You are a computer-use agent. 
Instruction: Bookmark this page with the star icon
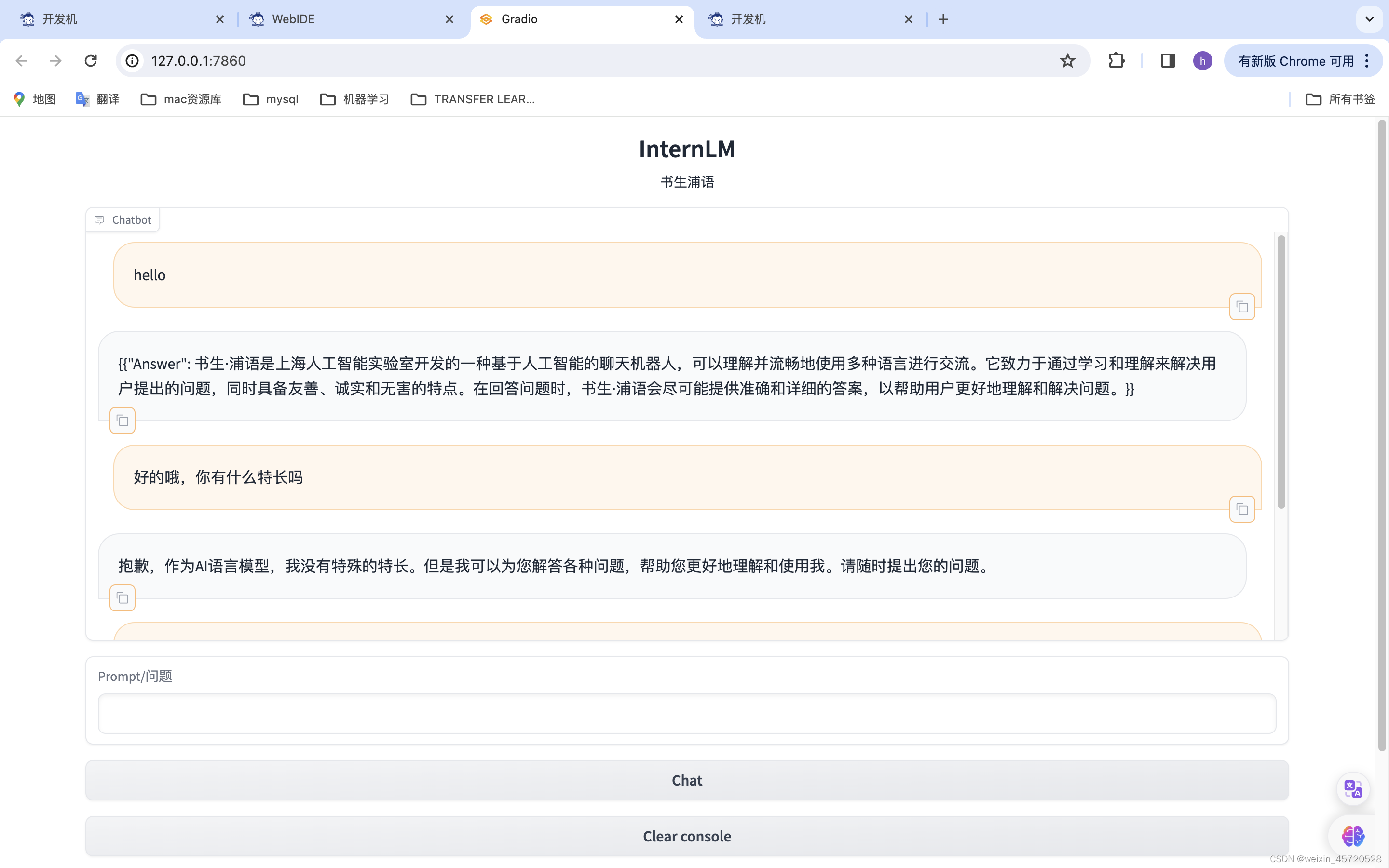(x=1068, y=61)
